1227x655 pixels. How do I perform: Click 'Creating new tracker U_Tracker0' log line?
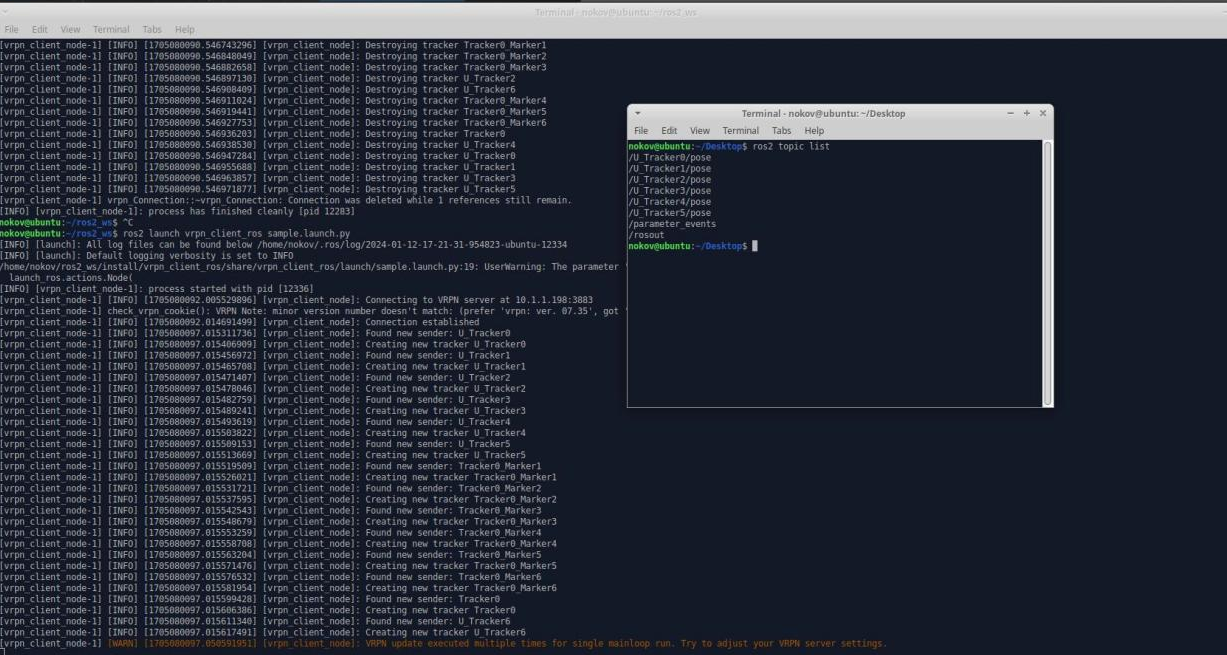[263, 344]
